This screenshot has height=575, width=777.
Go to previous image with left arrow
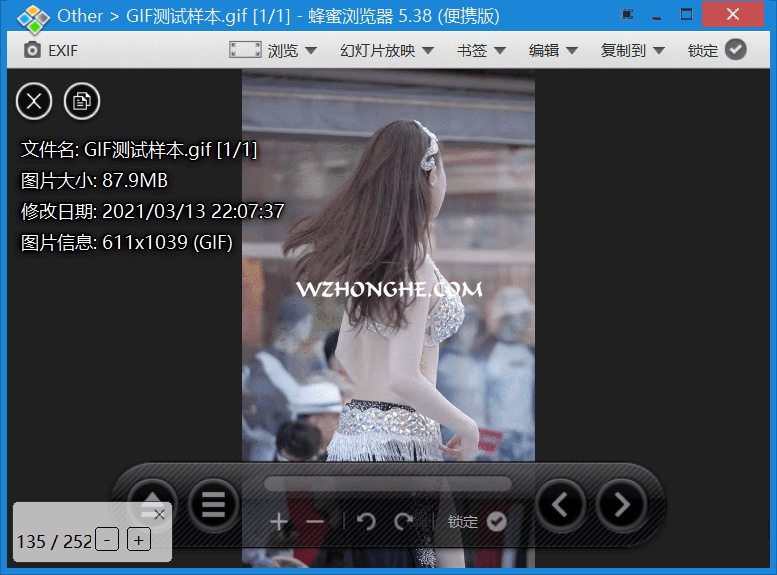click(x=561, y=505)
